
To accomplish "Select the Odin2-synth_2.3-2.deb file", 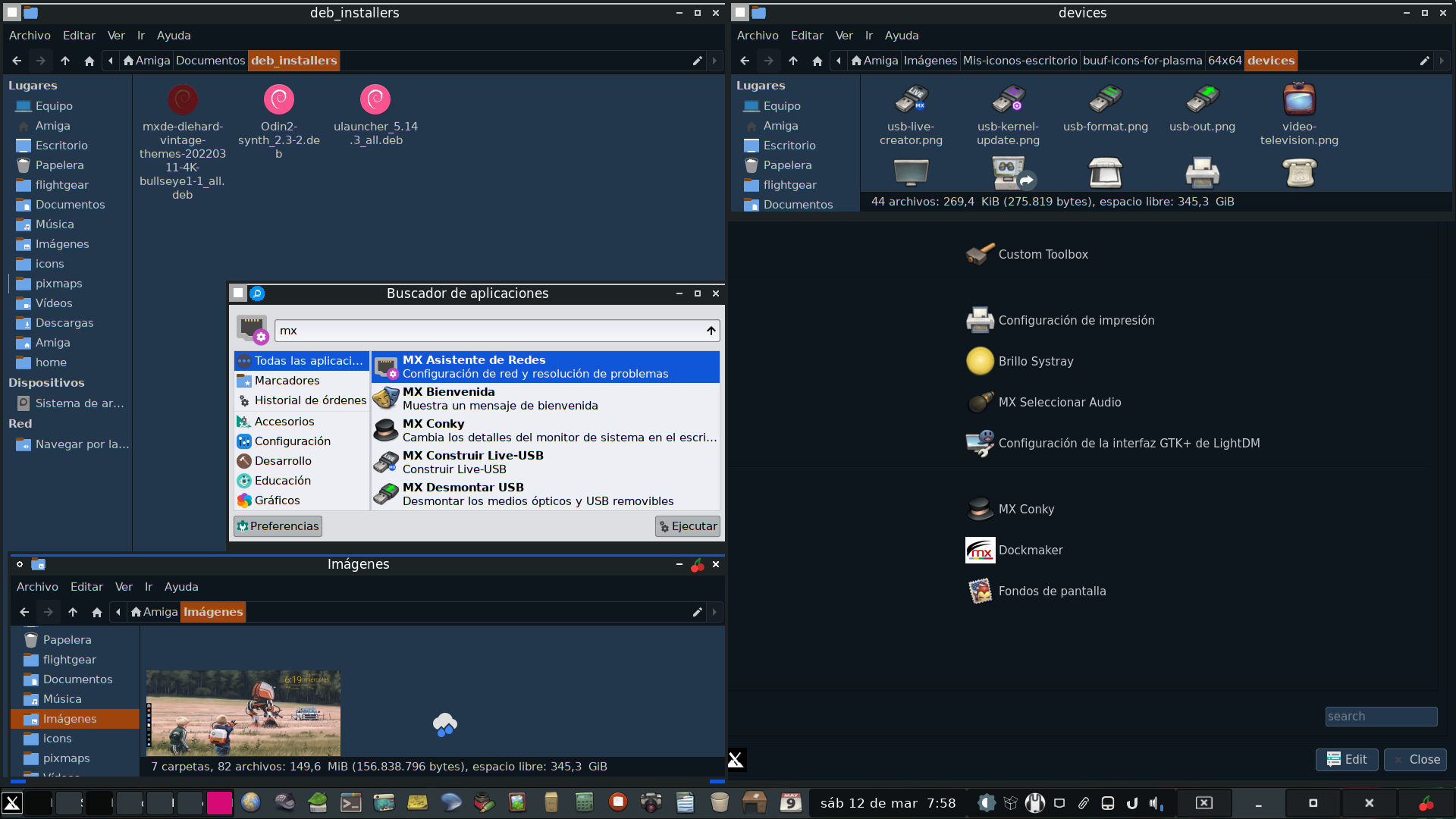I will (279, 121).
